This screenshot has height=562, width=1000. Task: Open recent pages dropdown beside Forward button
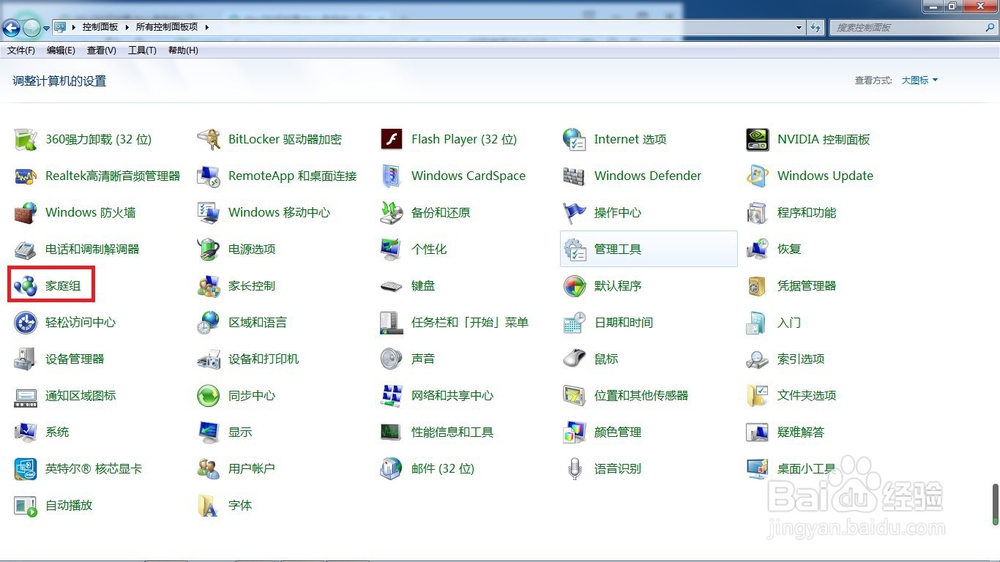[x=47, y=28]
